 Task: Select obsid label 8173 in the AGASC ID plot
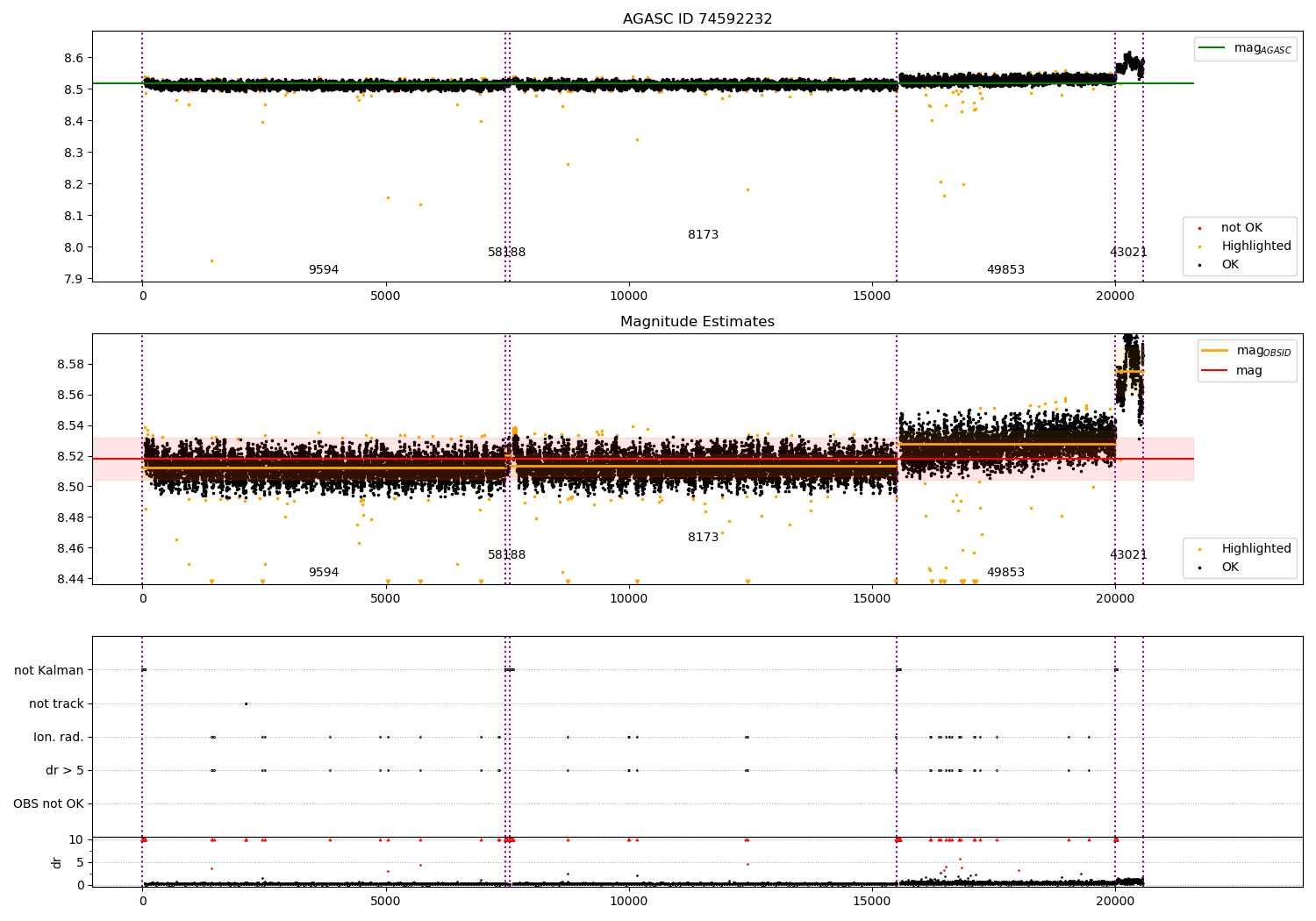[703, 235]
